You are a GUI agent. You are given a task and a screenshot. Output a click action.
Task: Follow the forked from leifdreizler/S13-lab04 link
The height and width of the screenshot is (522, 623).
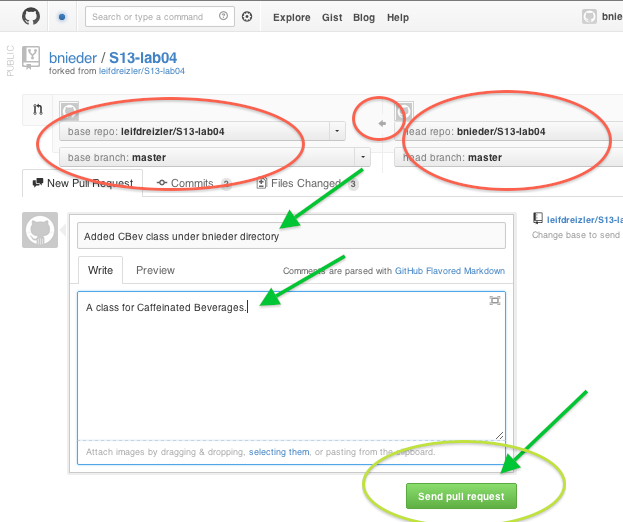[x=141, y=71]
